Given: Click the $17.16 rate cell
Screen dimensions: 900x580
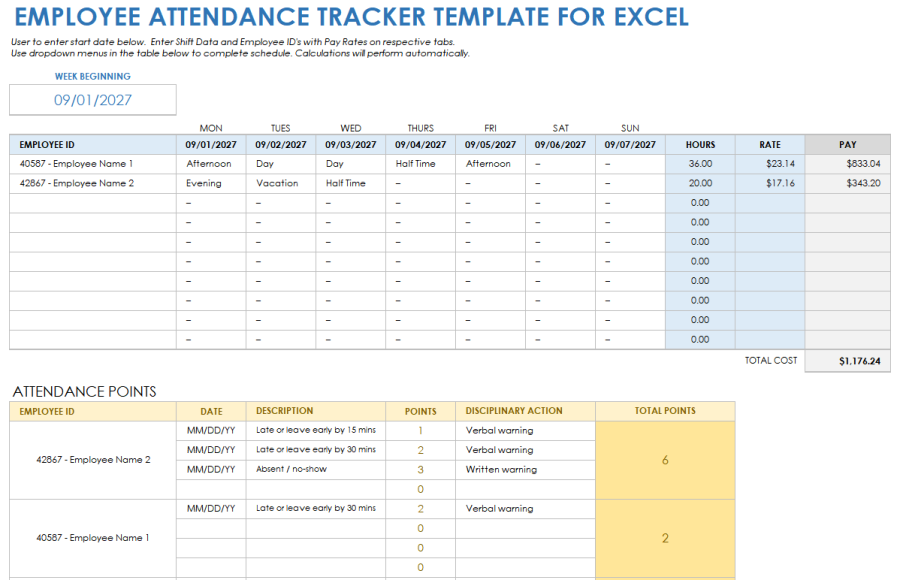Looking at the screenshot, I should [770, 183].
